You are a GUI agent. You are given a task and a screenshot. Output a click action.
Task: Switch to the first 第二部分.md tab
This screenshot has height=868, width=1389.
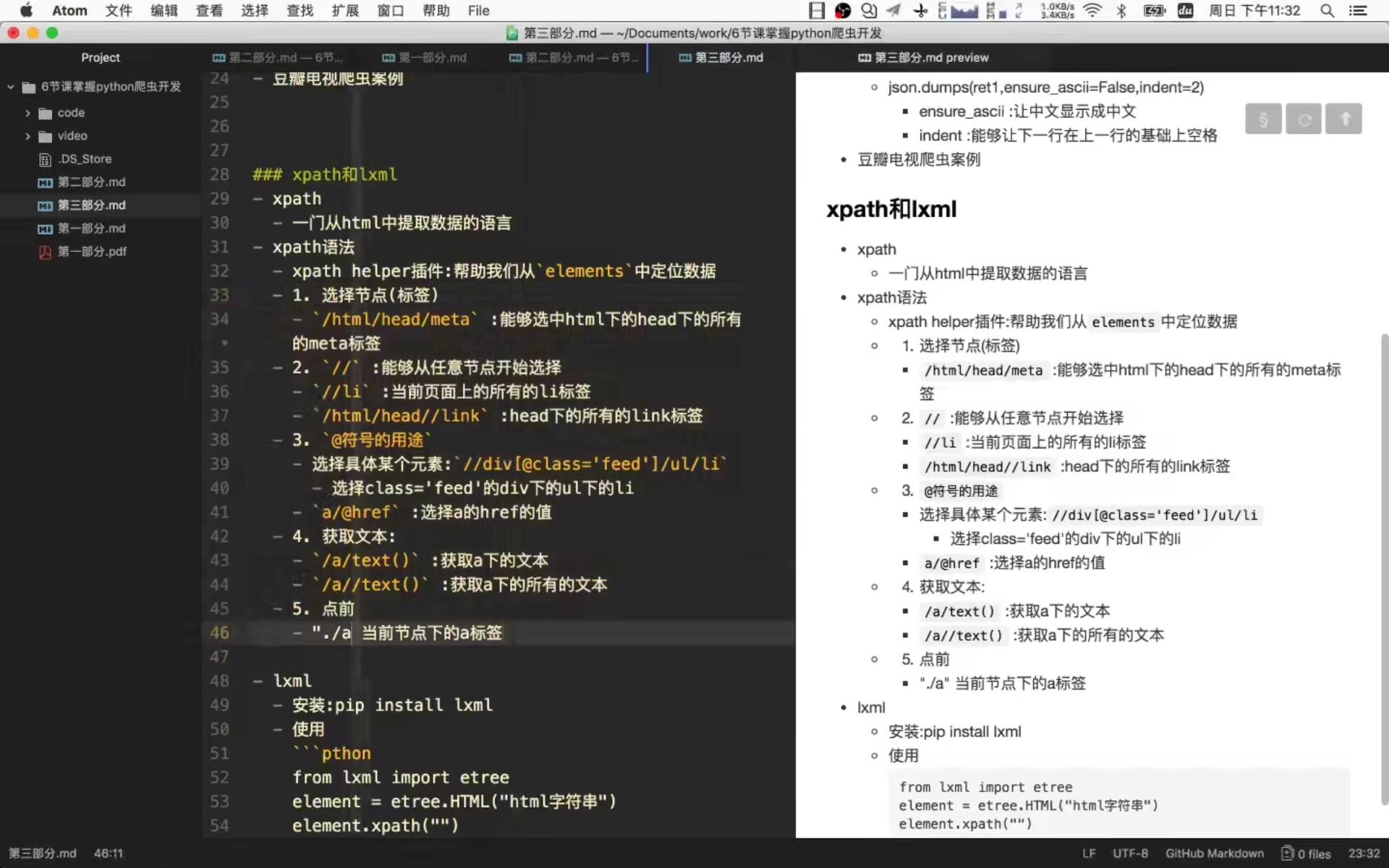(277, 58)
